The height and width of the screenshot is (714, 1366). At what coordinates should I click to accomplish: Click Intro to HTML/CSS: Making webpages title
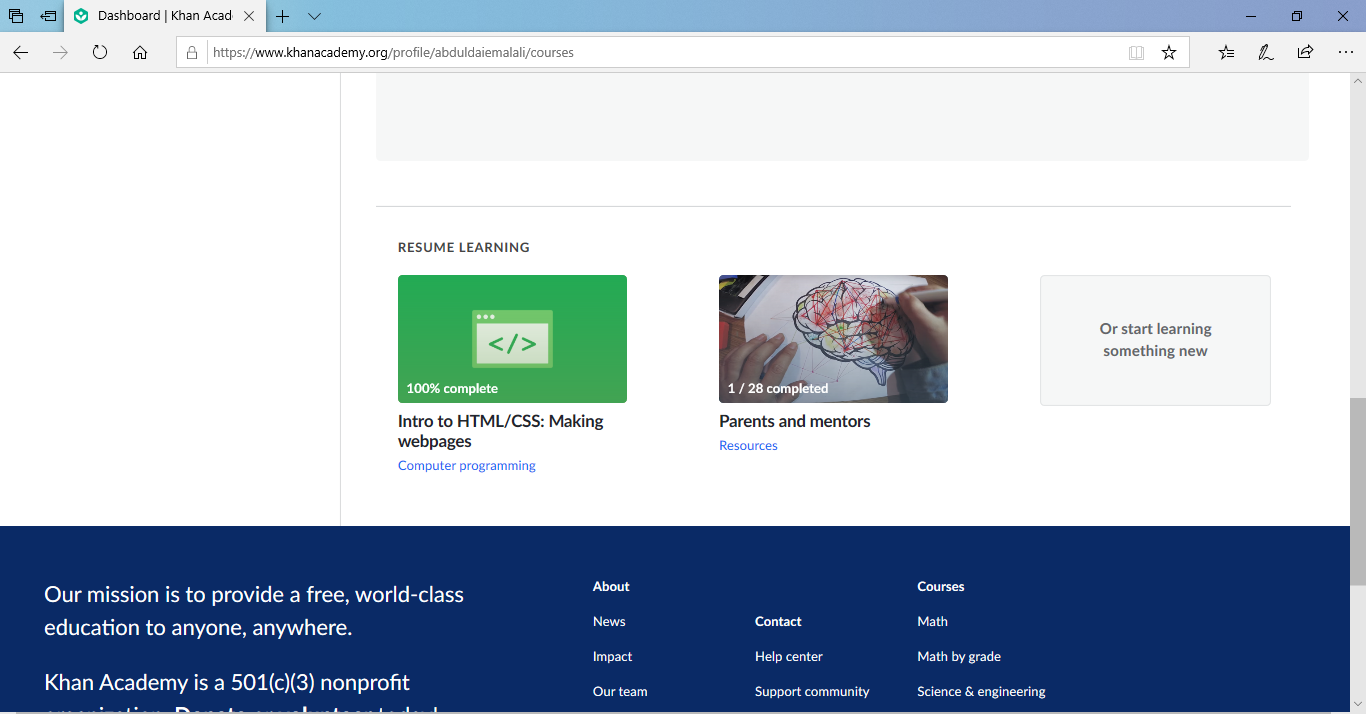500,431
